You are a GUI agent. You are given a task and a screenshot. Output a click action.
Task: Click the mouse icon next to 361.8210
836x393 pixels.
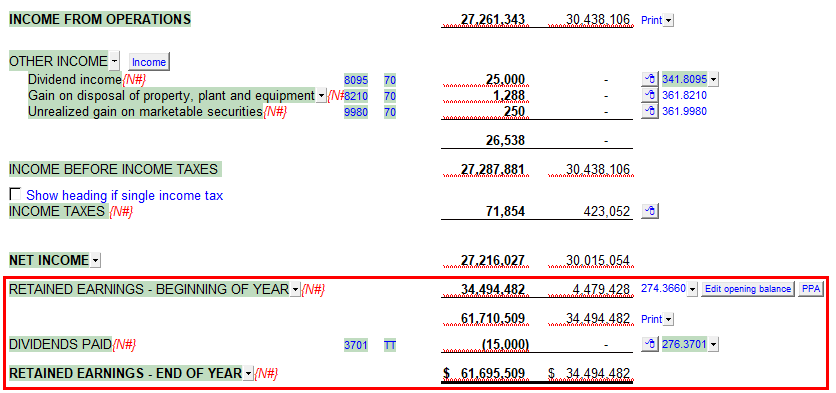(x=649, y=95)
